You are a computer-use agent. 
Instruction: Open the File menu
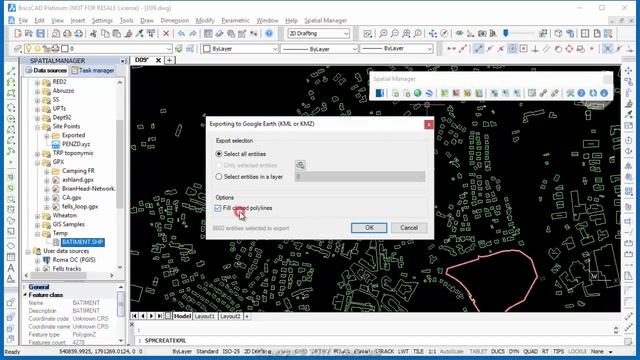point(23,20)
